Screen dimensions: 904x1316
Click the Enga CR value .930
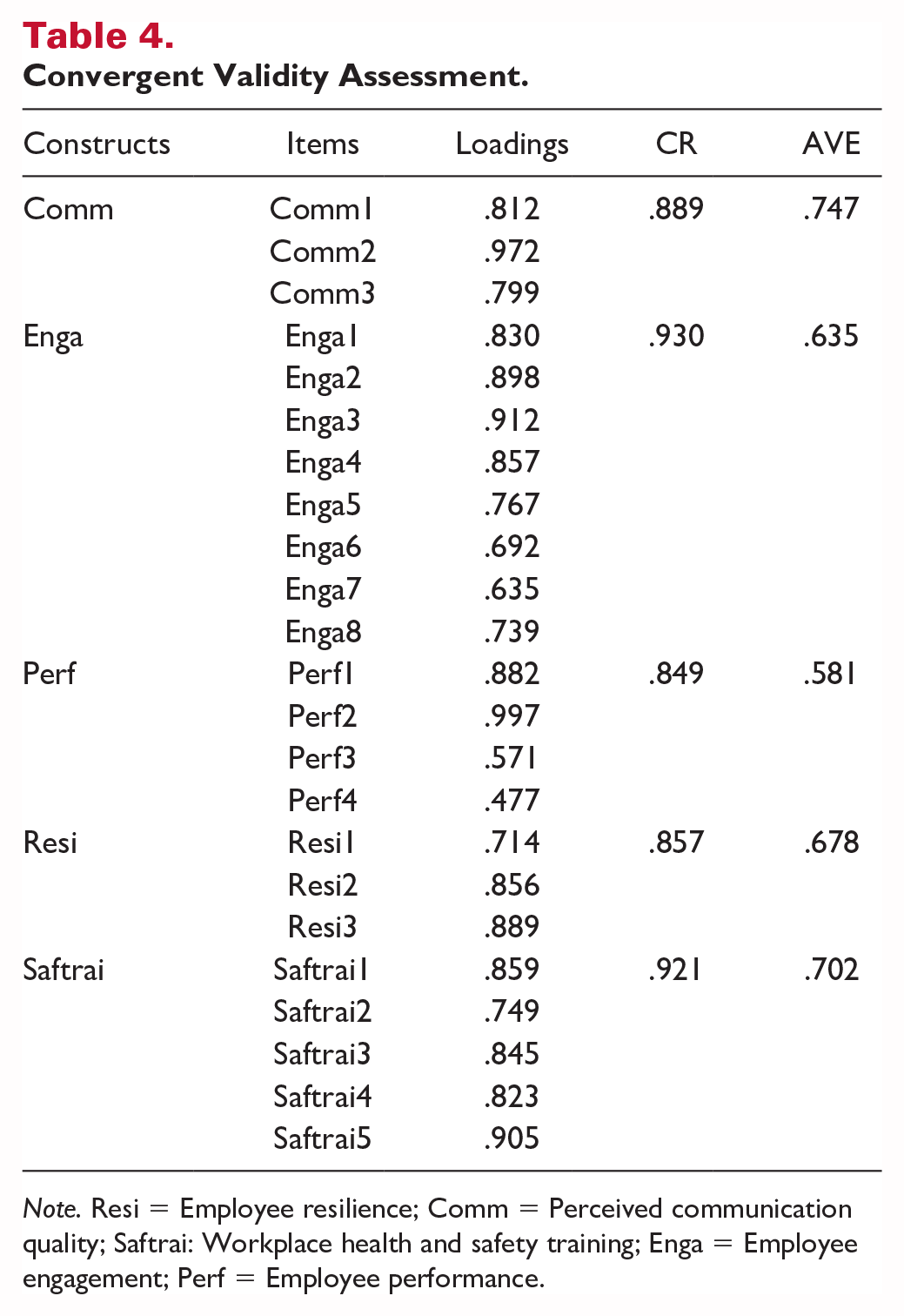676,336
